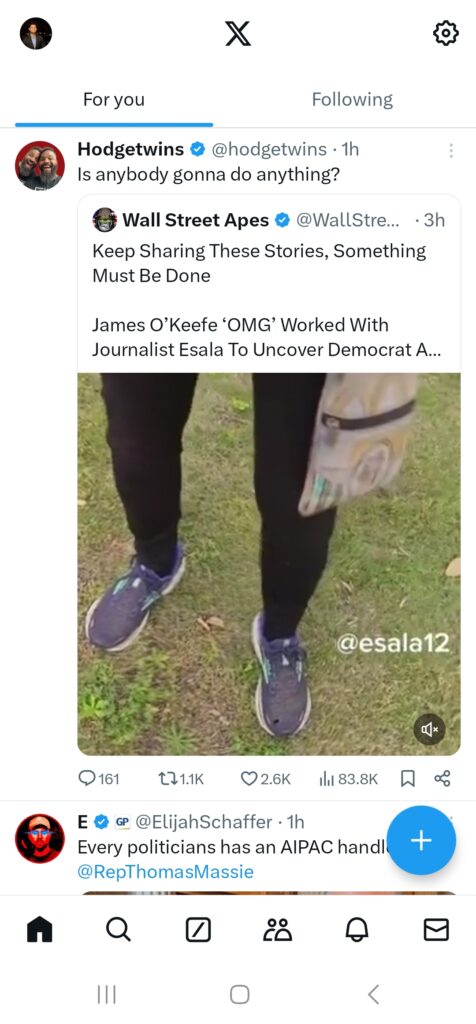Play the quoted Wall Street Apes video
This screenshot has width=476, height=1024.
click(x=268, y=564)
